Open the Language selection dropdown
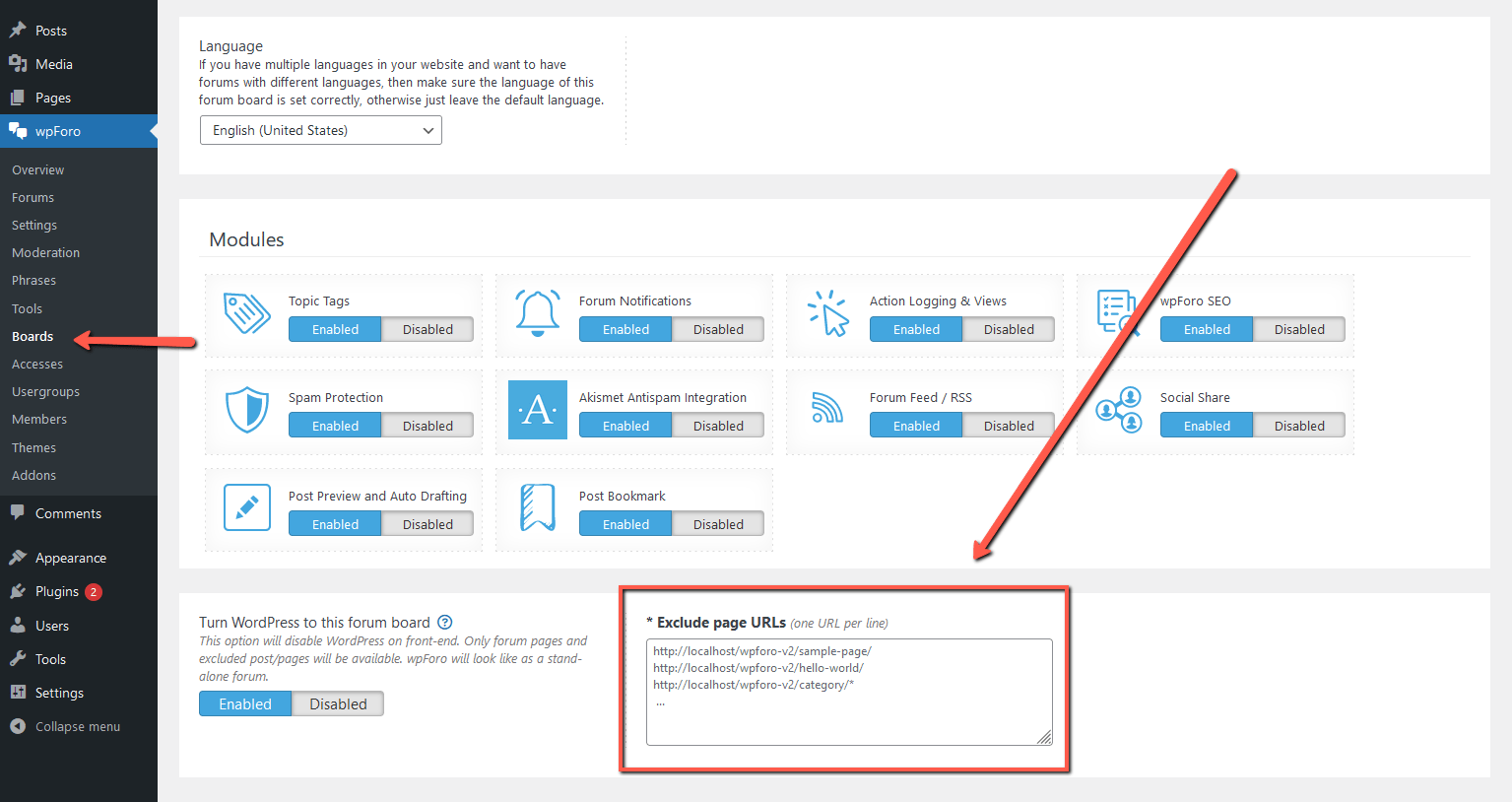1512x802 pixels. pos(320,129)
